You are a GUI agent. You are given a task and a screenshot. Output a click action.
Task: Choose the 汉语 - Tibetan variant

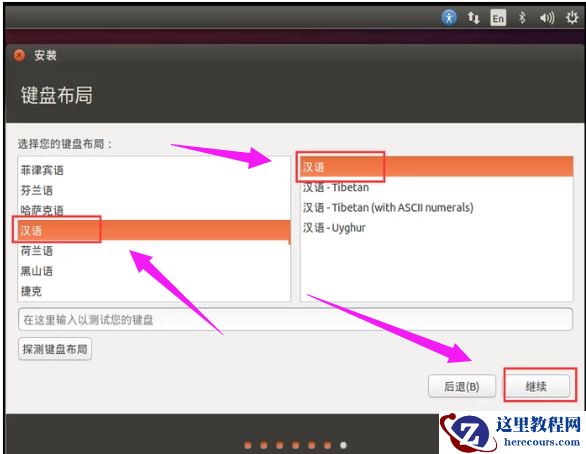click(x=437, y=187)
